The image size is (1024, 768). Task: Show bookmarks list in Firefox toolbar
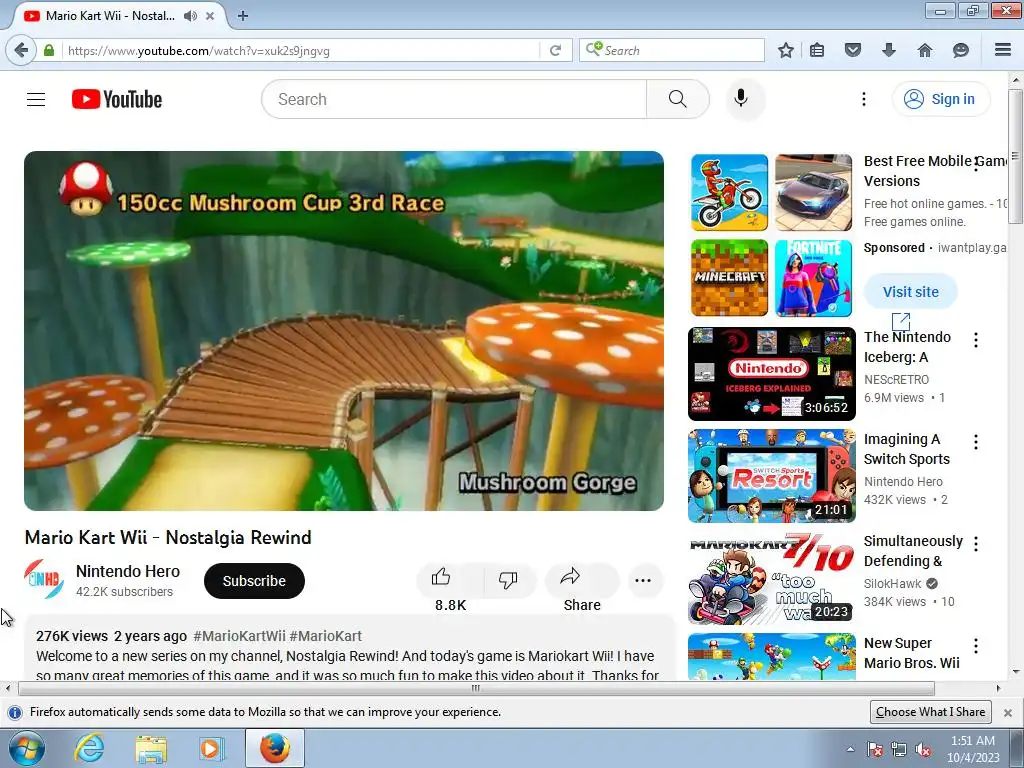pos(817,50)
